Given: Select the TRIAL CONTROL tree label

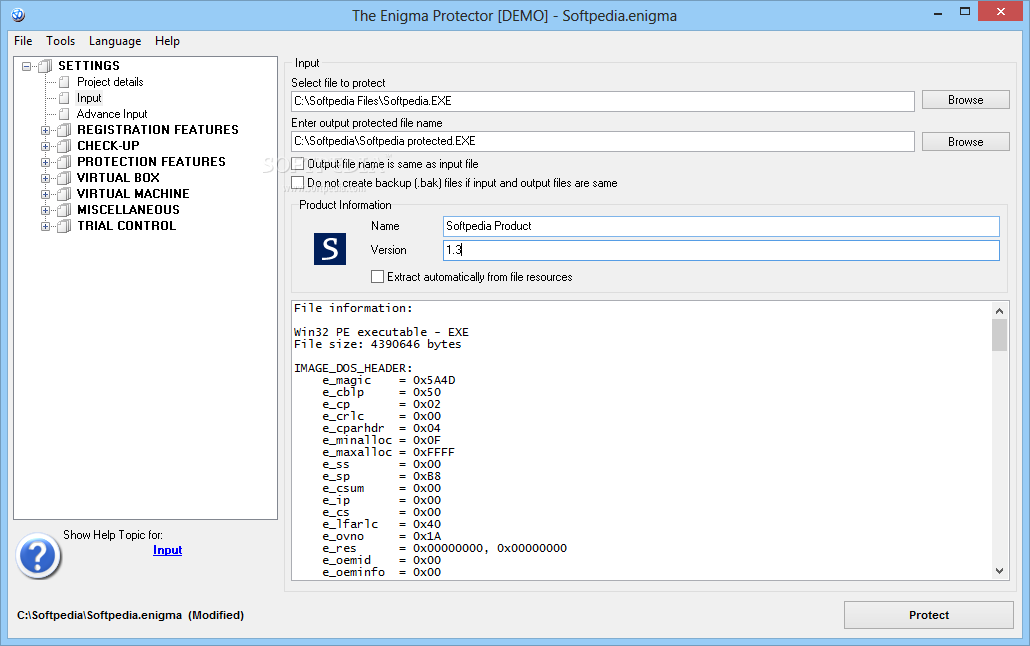Looking at the screenshot, I should pos(126,226).
